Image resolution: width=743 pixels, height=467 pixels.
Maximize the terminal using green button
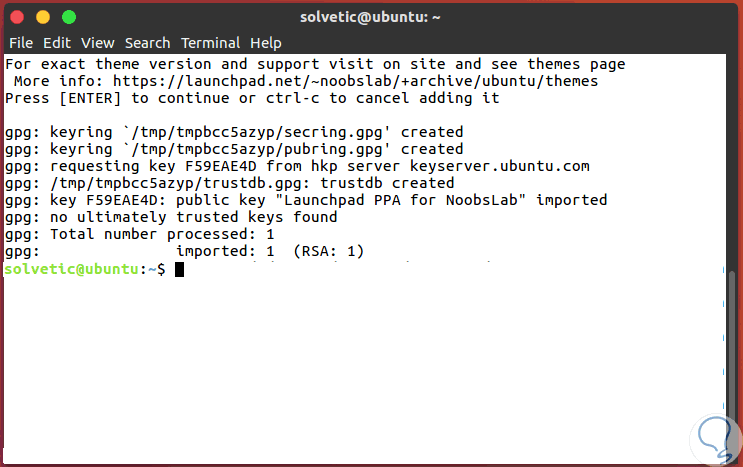[68, 17]
